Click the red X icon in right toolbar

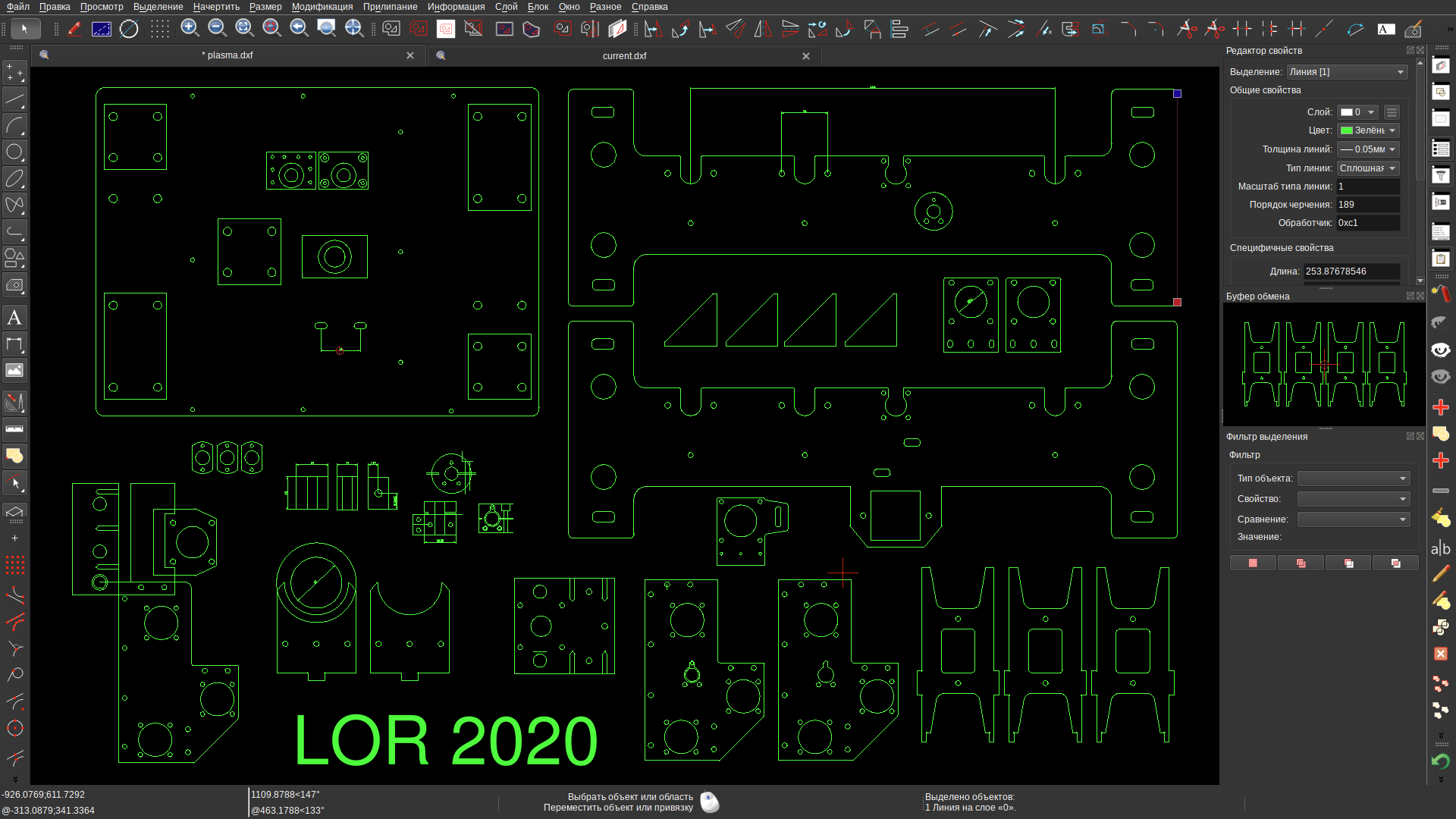point(1441,654)
